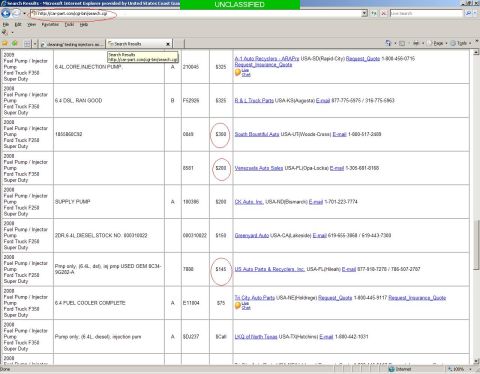Switch to the cleaning/testing injectors tab
Image resolution: width=480 pixels, height=374 pixels.
point(72,44)
